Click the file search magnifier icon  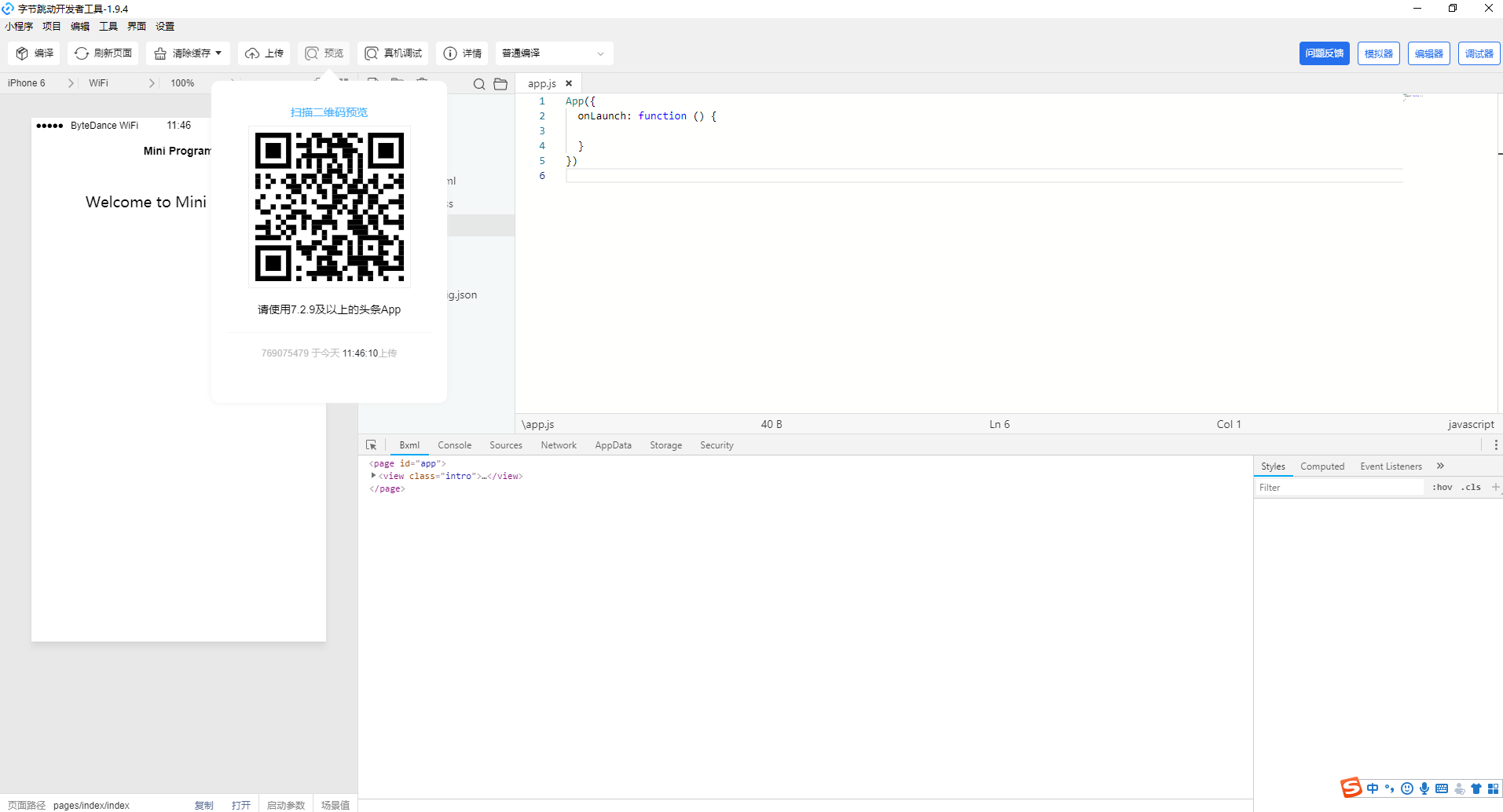tap(479, 84)
